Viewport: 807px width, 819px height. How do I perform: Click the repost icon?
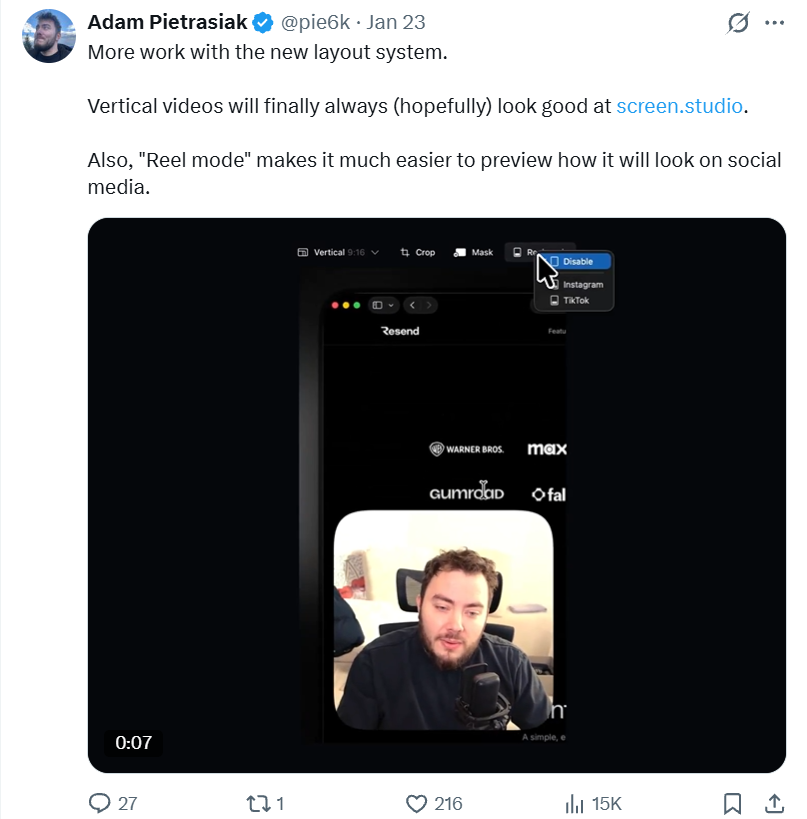click(257, 802)
